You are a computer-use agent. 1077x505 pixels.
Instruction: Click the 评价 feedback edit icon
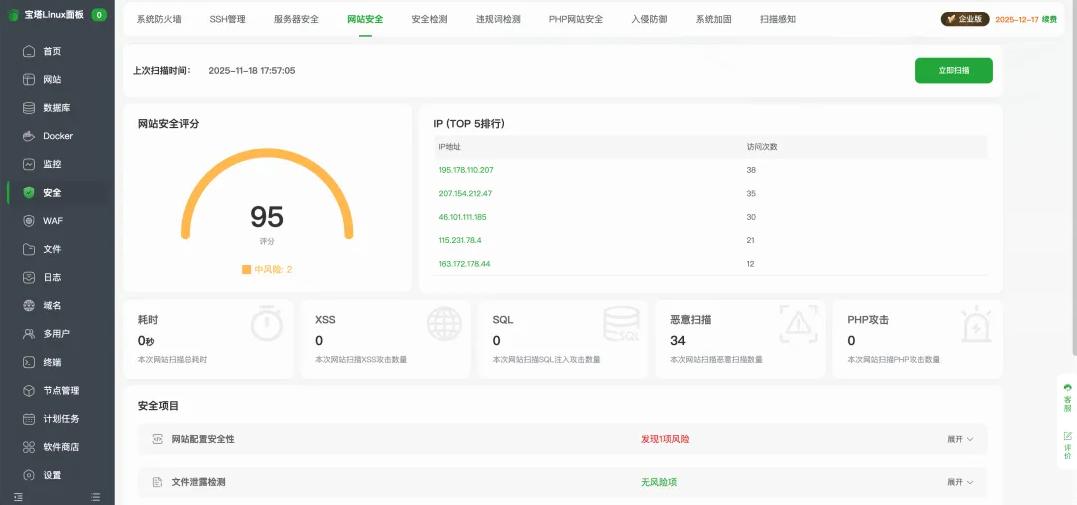click(x=1067, y=436)
